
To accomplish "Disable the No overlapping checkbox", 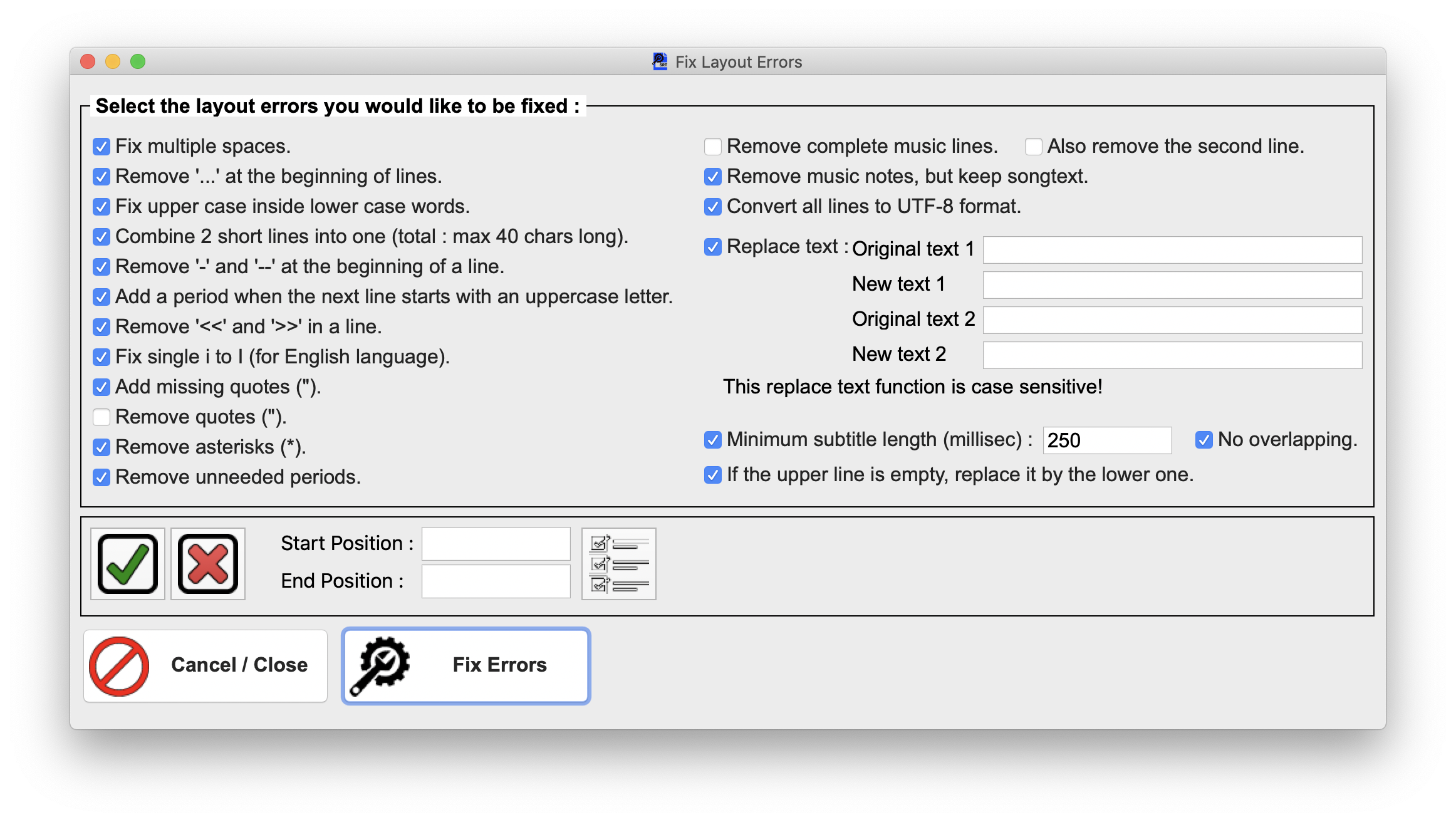I will coord(1204,440).
